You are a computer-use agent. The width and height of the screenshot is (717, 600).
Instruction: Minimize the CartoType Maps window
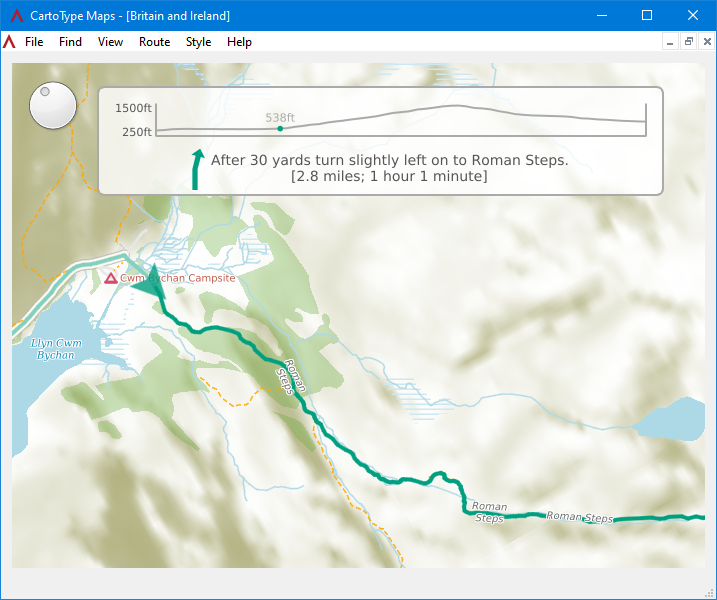tap(602, 16)
